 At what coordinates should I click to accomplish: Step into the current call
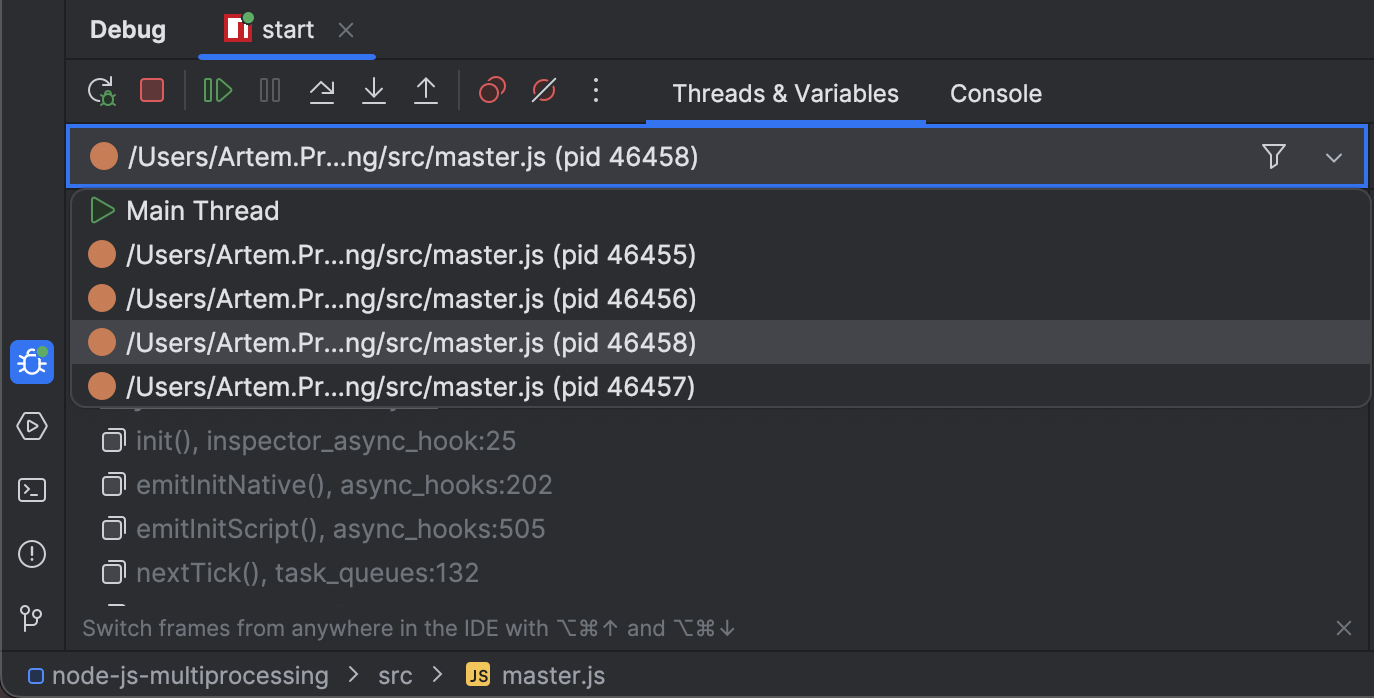pos(373,90)
